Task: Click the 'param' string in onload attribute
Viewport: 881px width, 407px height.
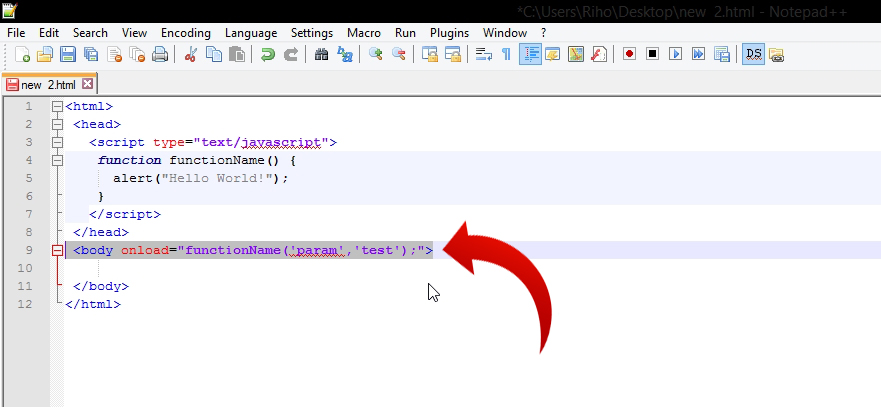Action: click(317, 250)
